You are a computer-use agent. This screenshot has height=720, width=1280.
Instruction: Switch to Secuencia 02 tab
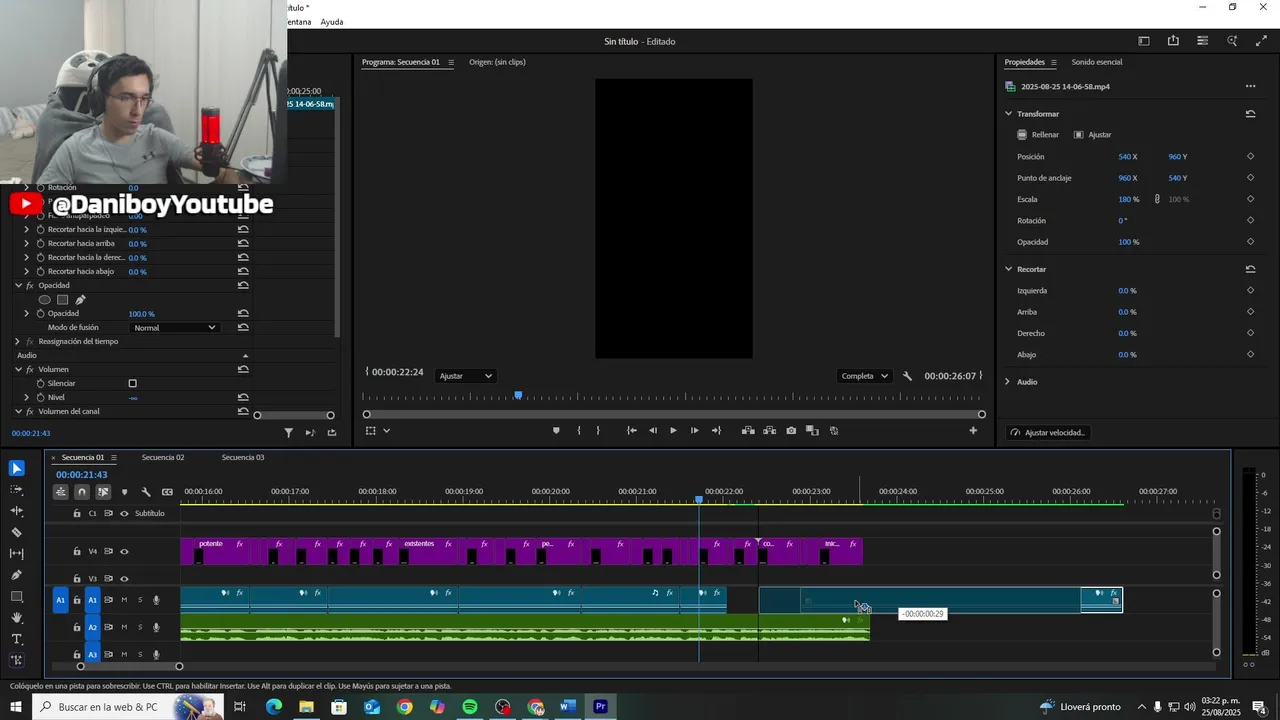click(x=163, y=458)
